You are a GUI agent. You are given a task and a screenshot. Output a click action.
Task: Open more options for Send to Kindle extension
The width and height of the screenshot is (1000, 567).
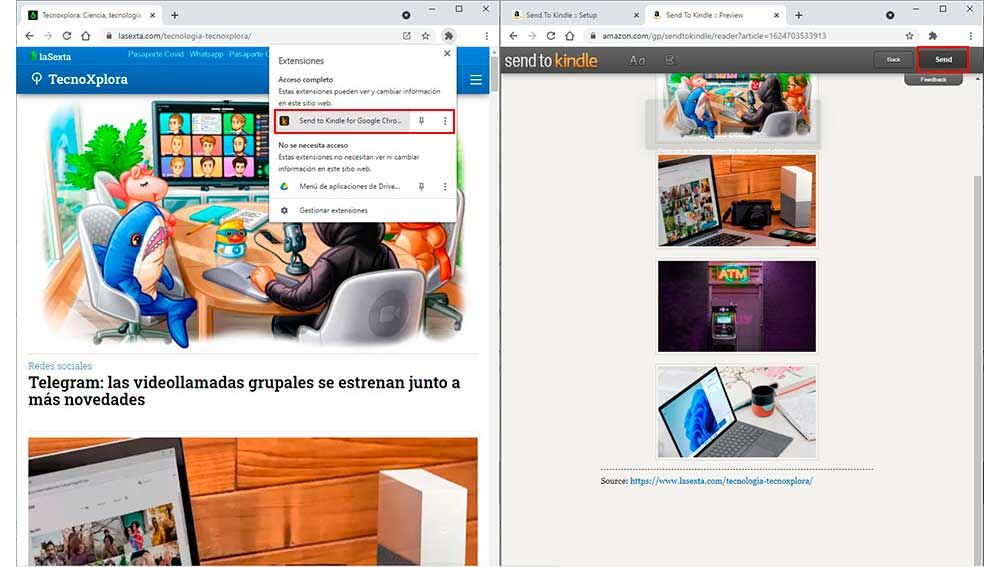(445, 121)
